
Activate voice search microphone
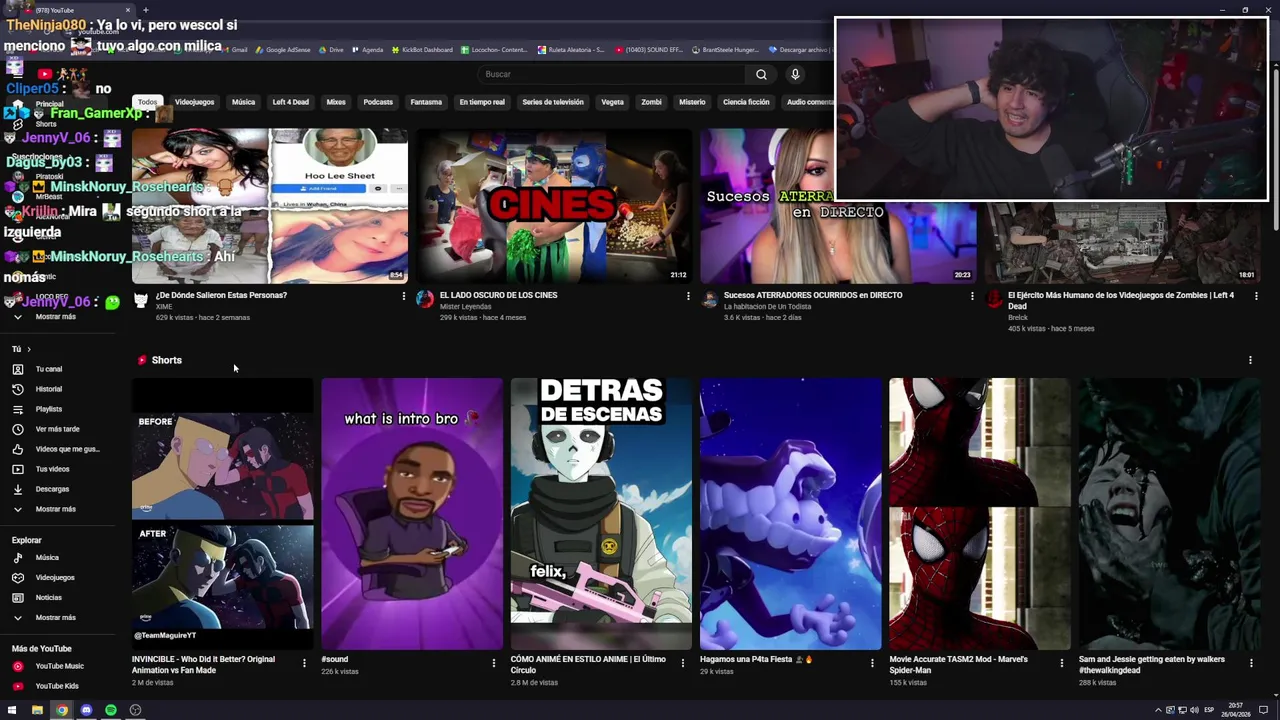795,74
